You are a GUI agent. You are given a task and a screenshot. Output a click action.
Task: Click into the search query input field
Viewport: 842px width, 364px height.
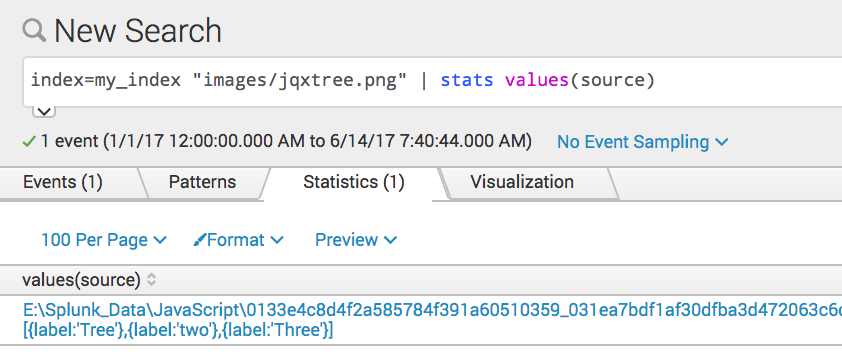(x=432, y=82)
